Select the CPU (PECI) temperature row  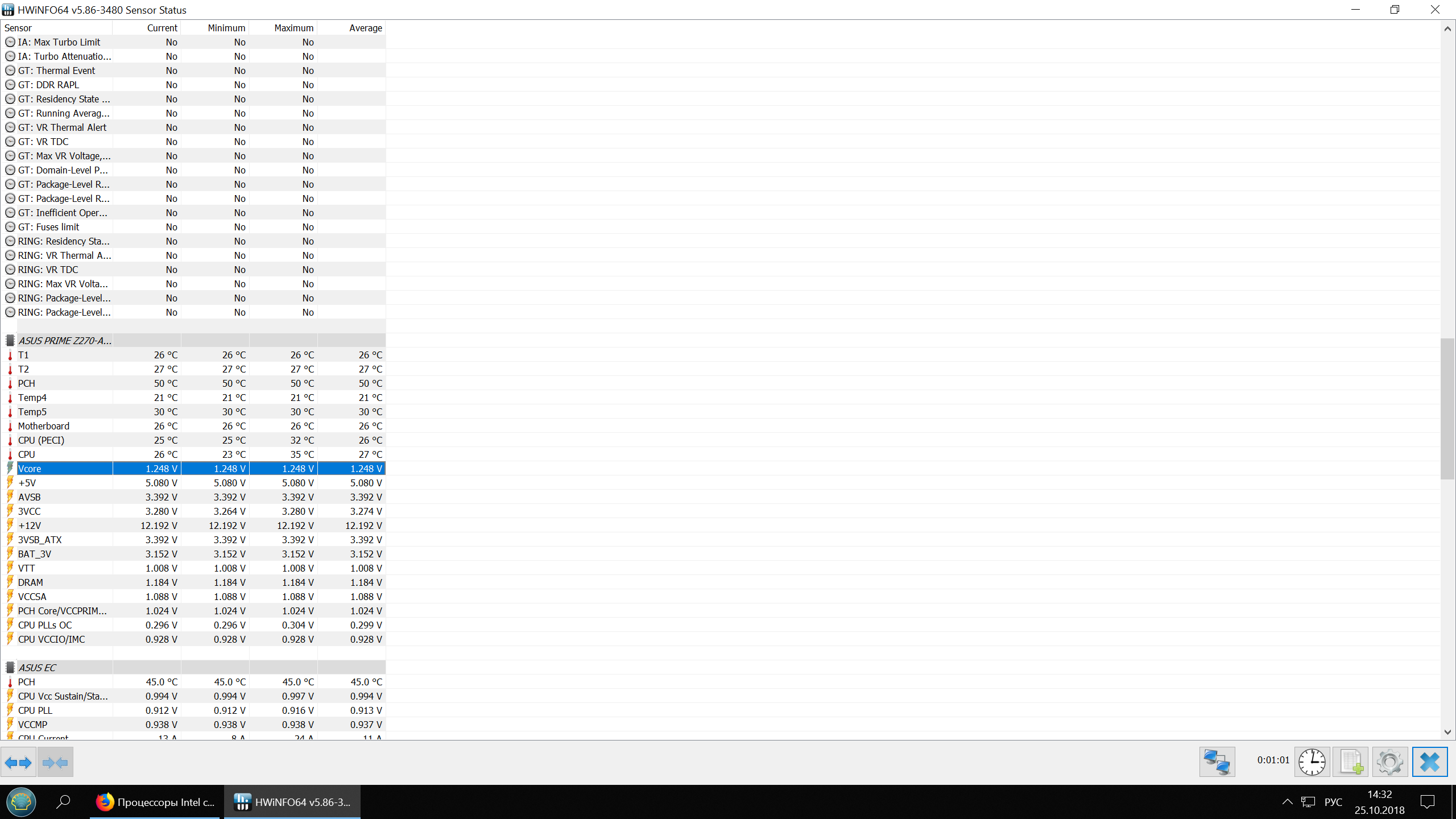pos(41,440)
